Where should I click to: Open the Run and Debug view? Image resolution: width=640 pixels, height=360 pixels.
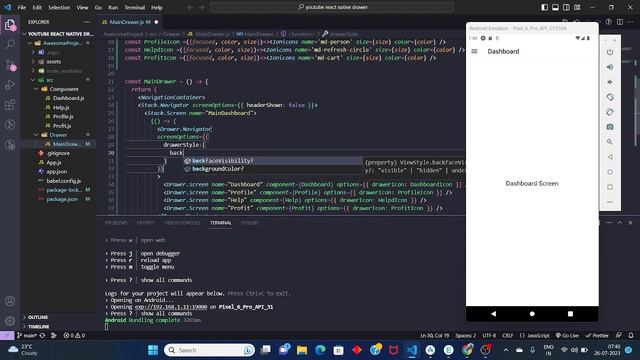coord(10,84)
